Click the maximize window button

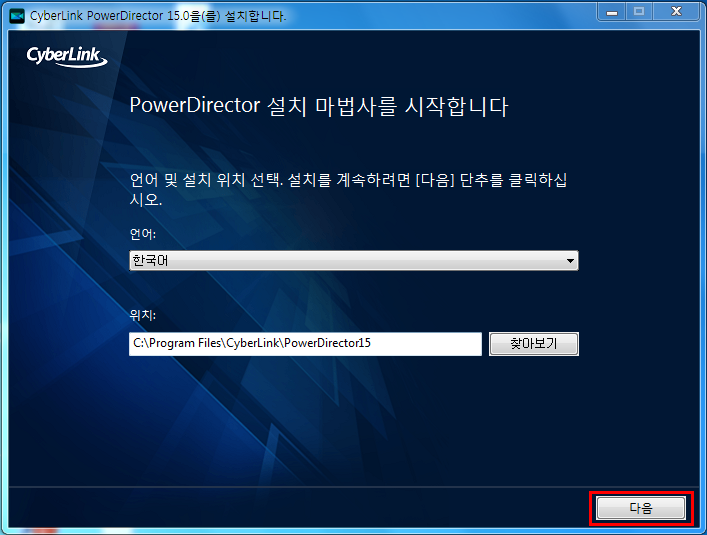click(639, 12)
